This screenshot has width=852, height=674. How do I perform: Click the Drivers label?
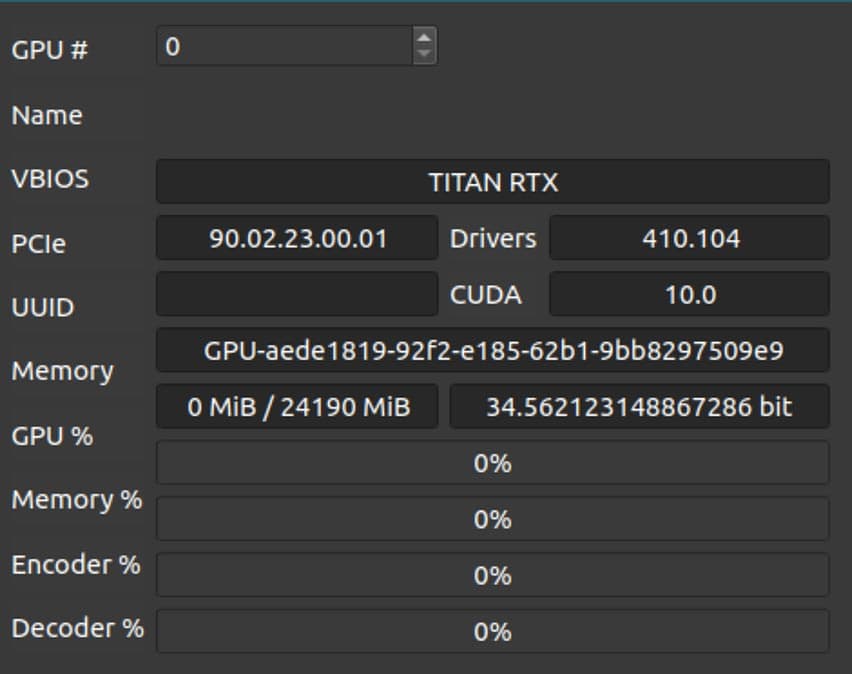tap(493, 239)
